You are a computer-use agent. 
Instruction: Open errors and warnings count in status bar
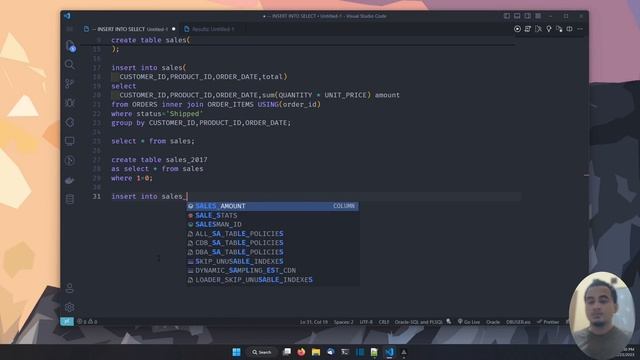click(x=87, y=322)
